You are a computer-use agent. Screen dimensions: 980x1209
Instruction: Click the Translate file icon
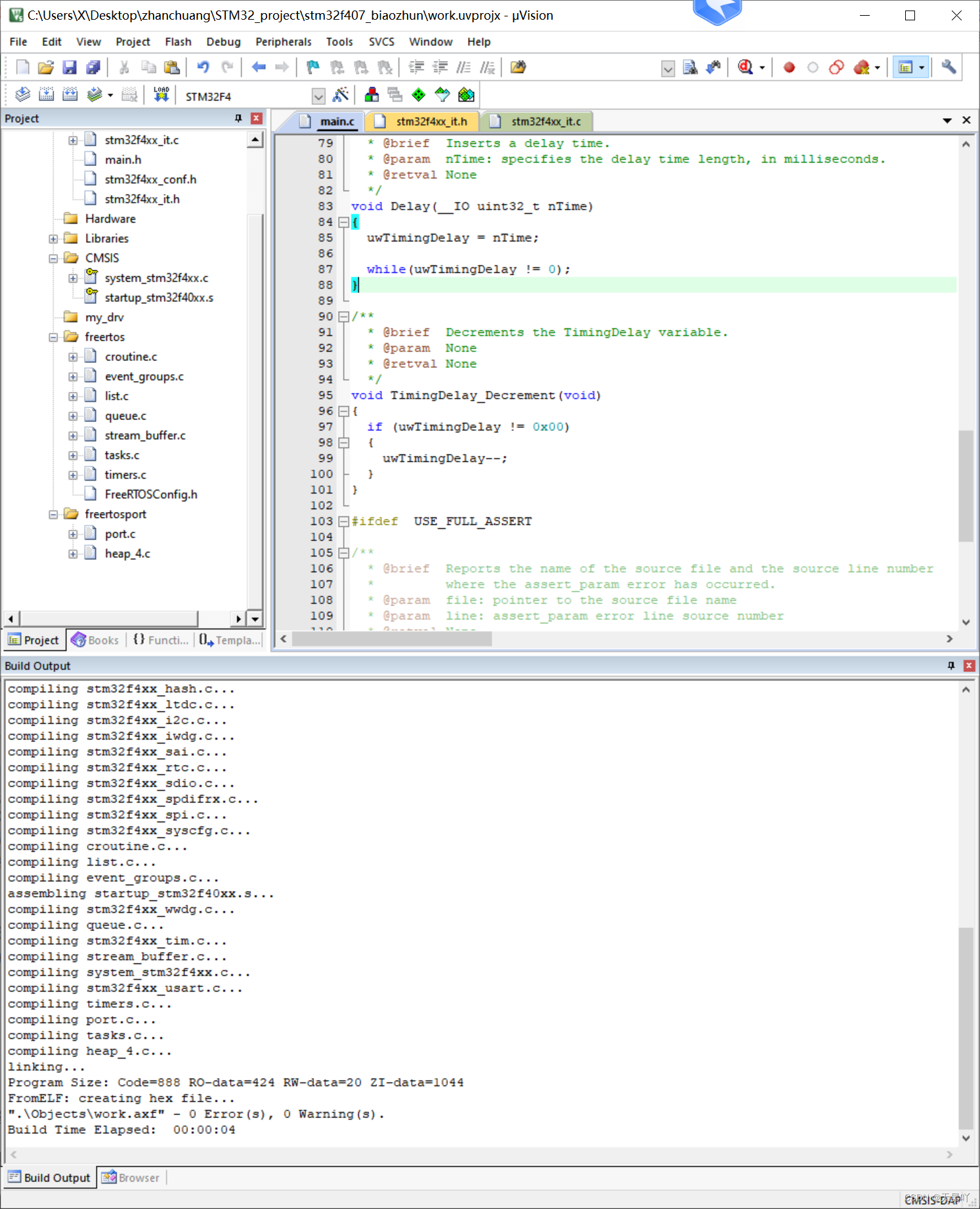tap(22, 95)
